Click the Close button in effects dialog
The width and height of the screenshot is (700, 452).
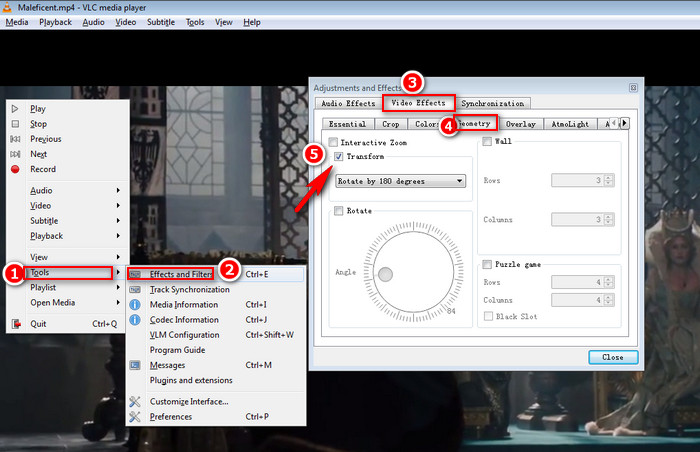613,357
